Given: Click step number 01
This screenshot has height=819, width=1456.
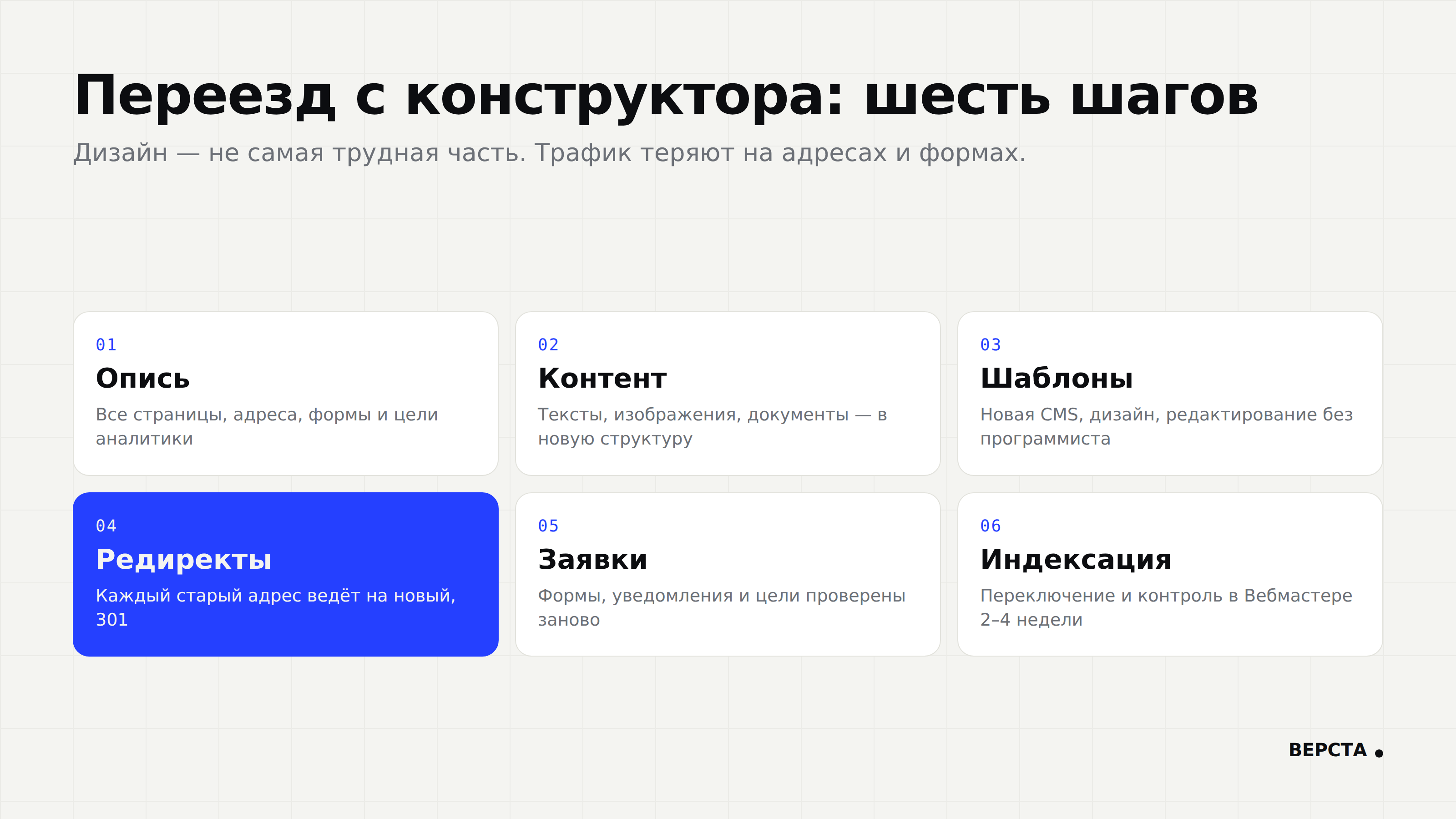Looking at the screenshot, I should [x=106, y=345].
